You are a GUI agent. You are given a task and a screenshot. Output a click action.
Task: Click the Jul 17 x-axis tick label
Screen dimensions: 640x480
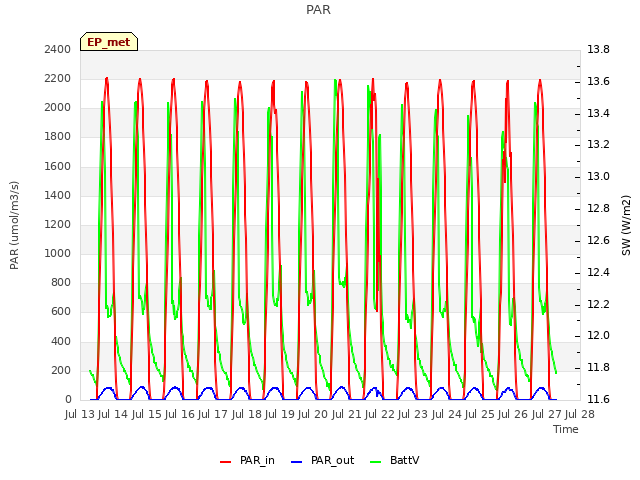pyautogui.click(x=213, y=414)
